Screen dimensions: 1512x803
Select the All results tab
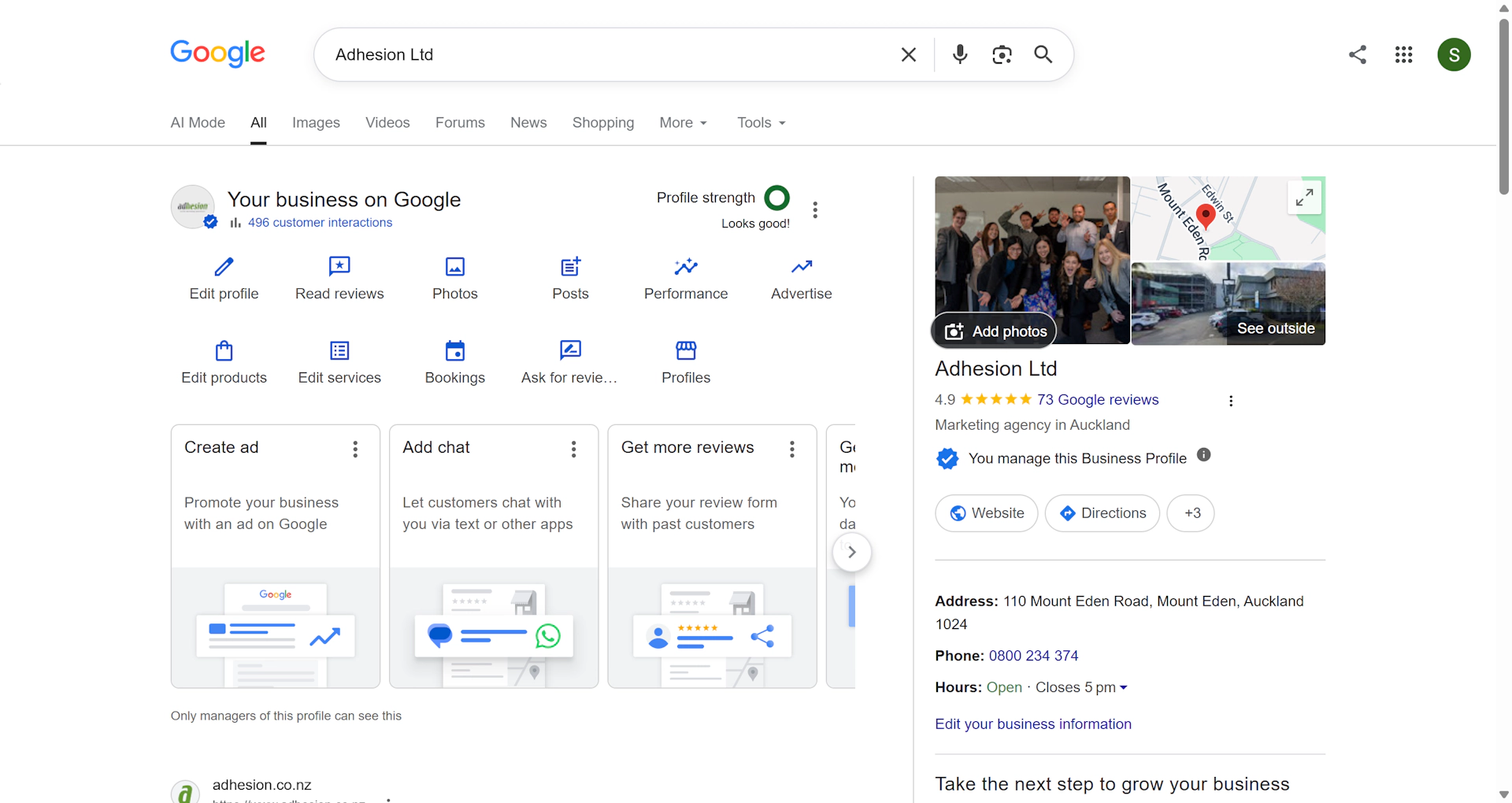258,123
